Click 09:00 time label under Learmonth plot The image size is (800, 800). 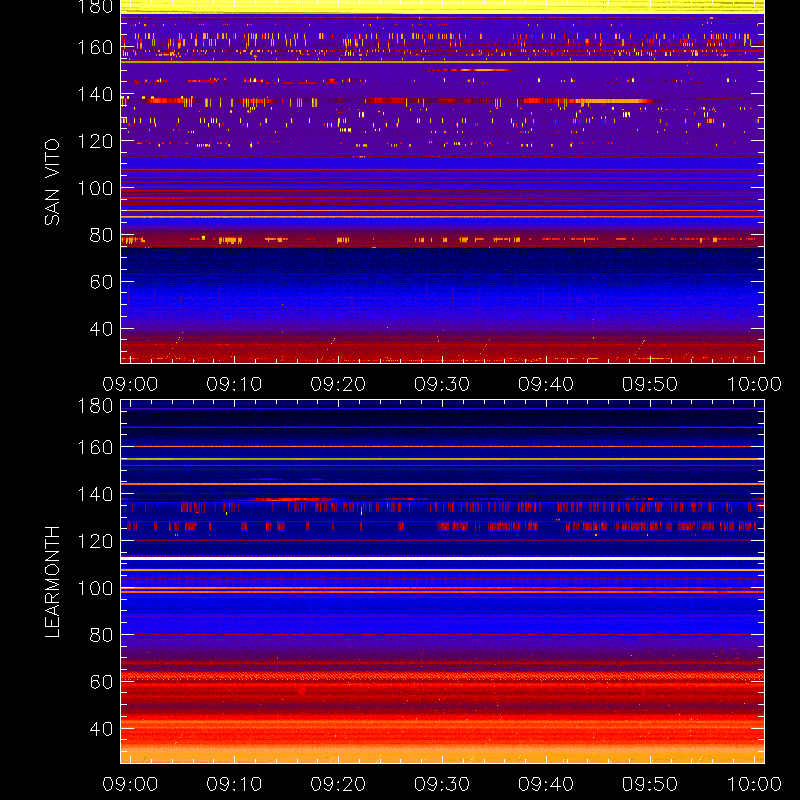(x=130, y=784)
